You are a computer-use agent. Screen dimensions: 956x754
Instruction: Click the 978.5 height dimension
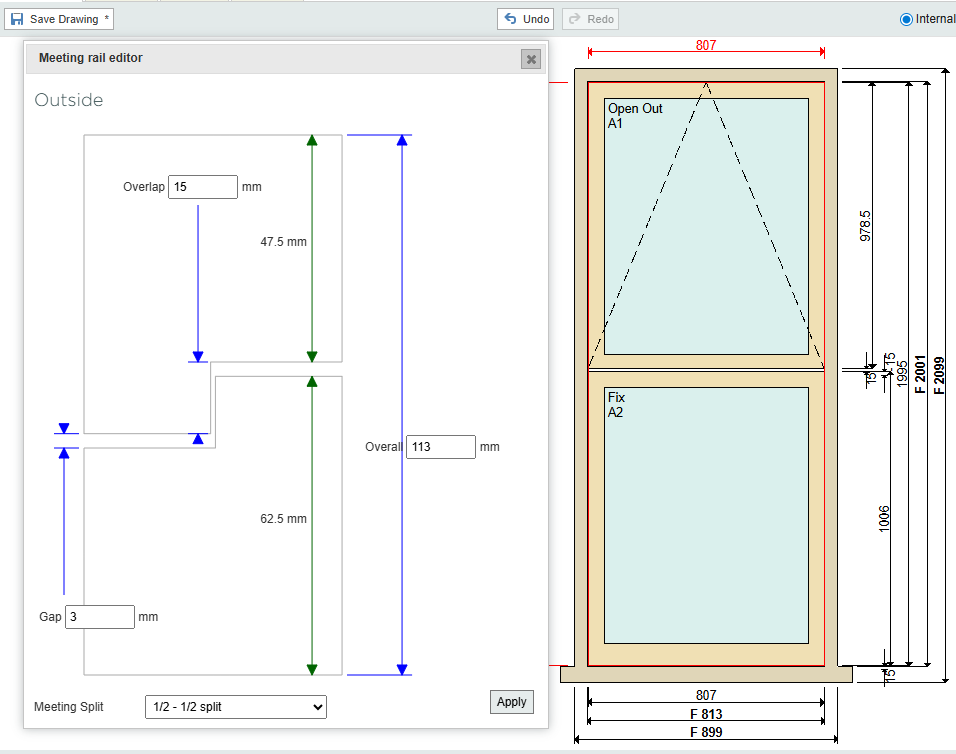click(x=866, y=225)
